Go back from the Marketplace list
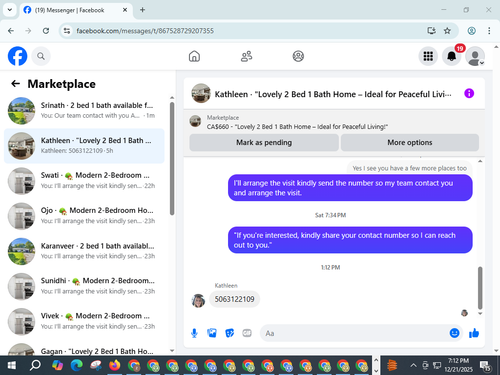The height and width of the screenshot is (375, 500). (x=15, y=84)
